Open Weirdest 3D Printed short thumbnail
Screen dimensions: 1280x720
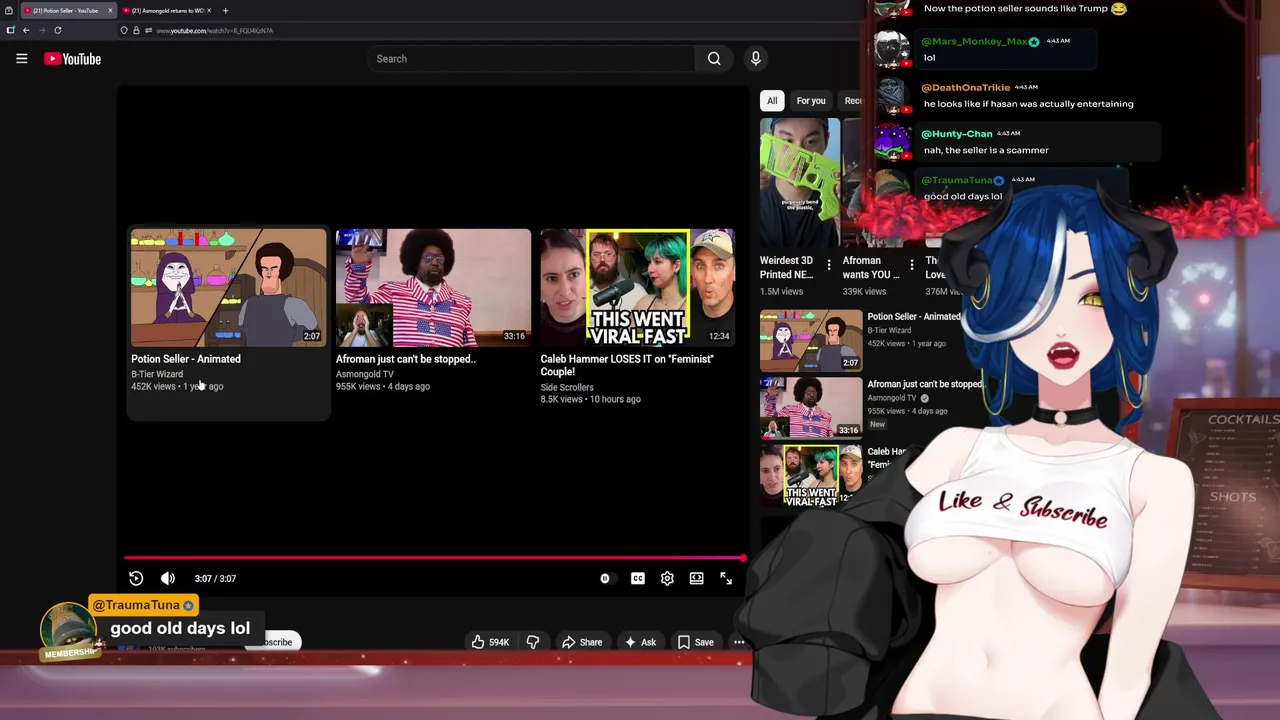coord(800,182)
